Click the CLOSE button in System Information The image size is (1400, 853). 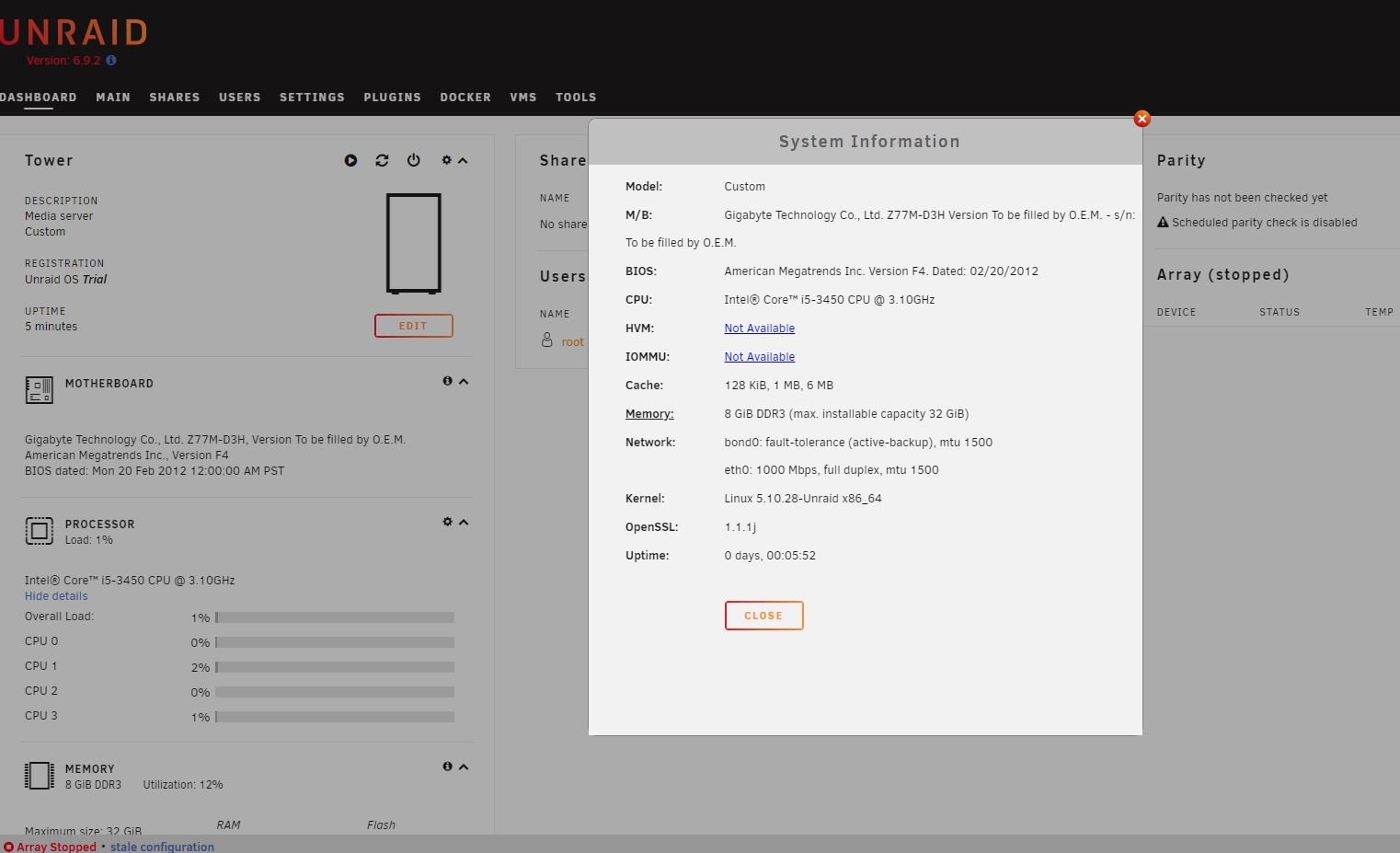tap(763, 616)
